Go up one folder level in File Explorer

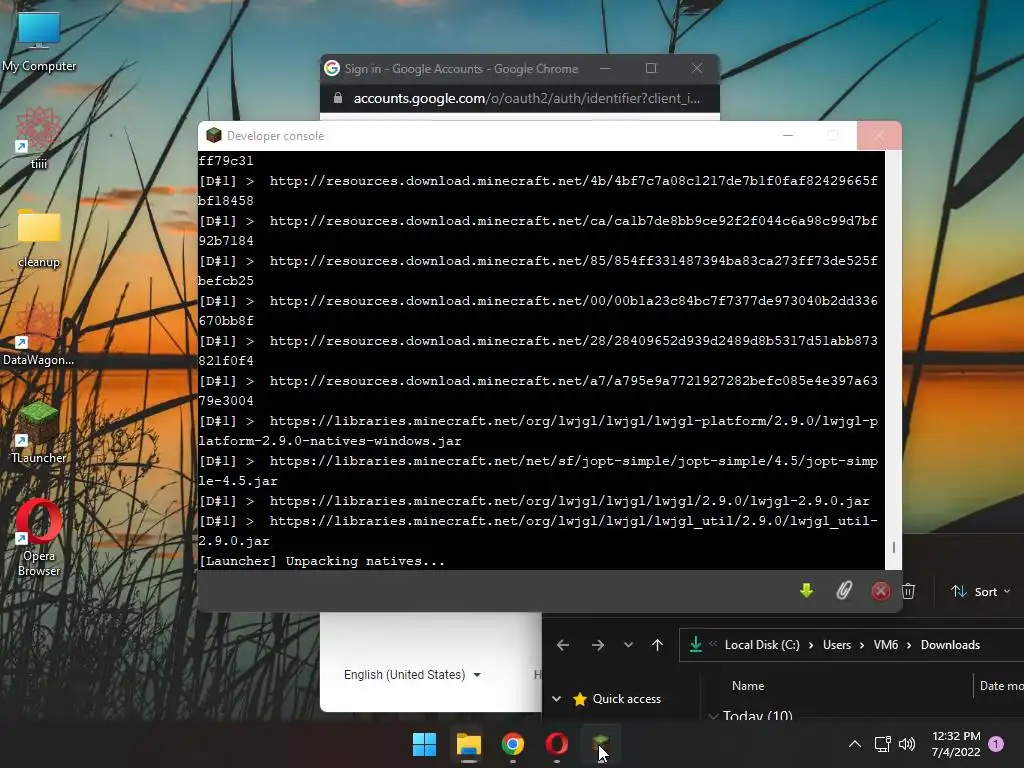[x=658, y=645]
